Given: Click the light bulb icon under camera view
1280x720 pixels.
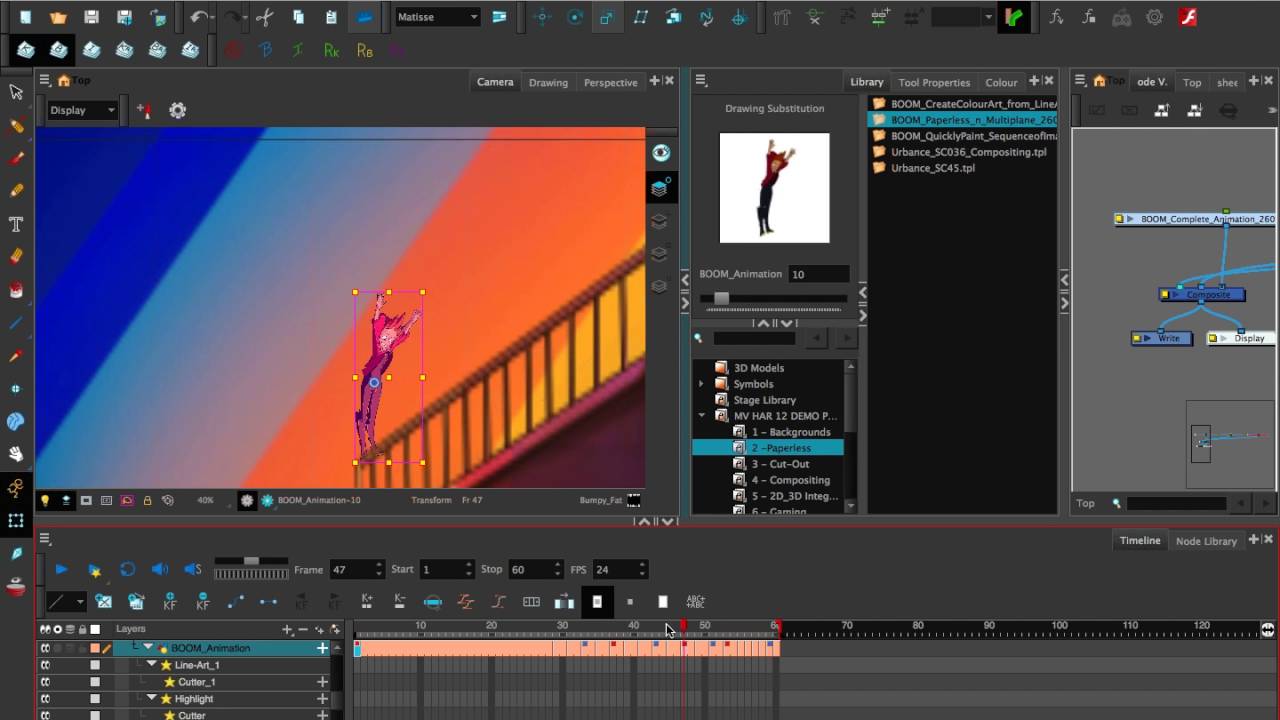Looking at the screenshot, I should [45, 500].
